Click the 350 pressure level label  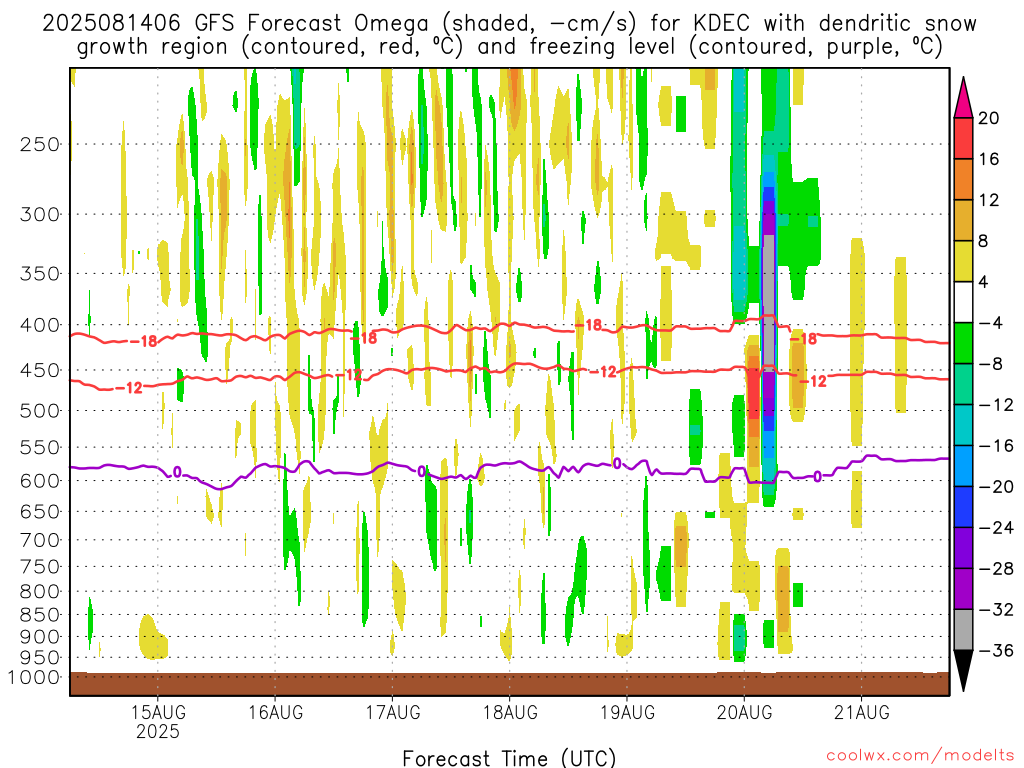pos(40,274)
